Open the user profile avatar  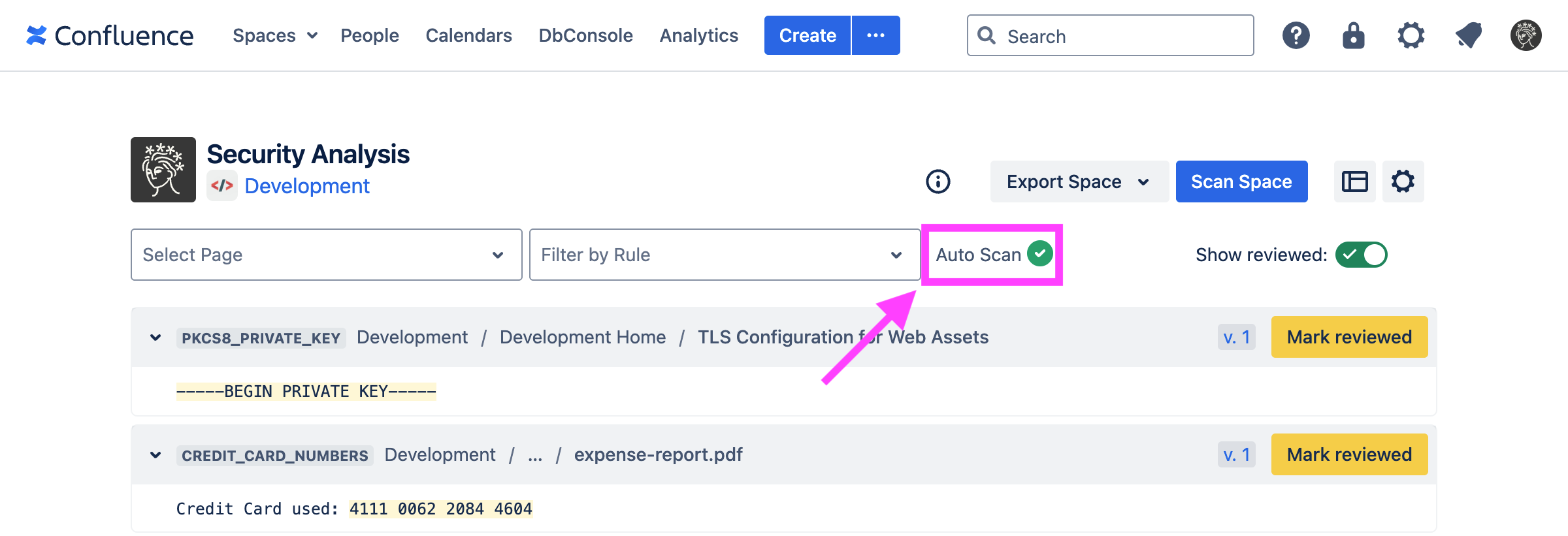tap(1526, 35)
